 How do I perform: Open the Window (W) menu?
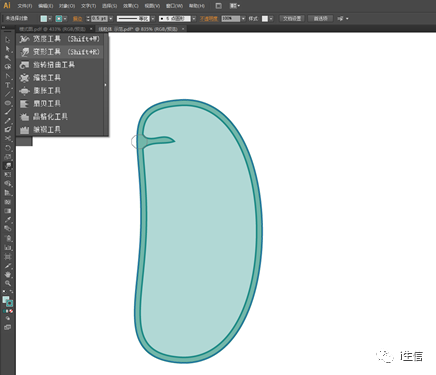pyautogui.click(x=174, y=6)
